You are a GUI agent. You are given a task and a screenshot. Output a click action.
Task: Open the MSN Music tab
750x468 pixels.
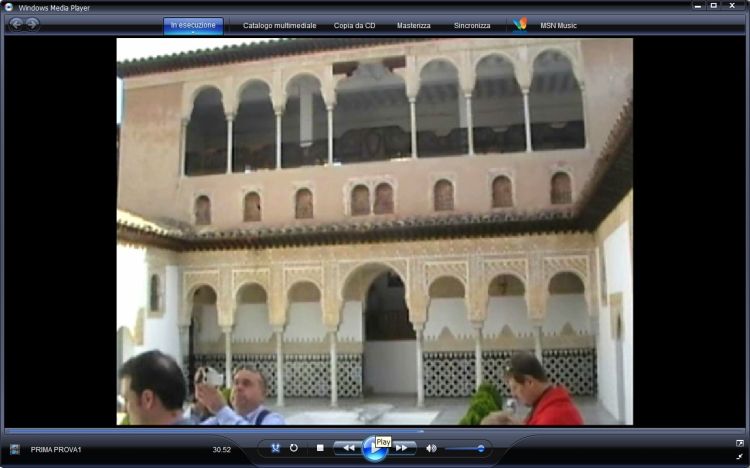pyautogui.click(x=558, y=26)
